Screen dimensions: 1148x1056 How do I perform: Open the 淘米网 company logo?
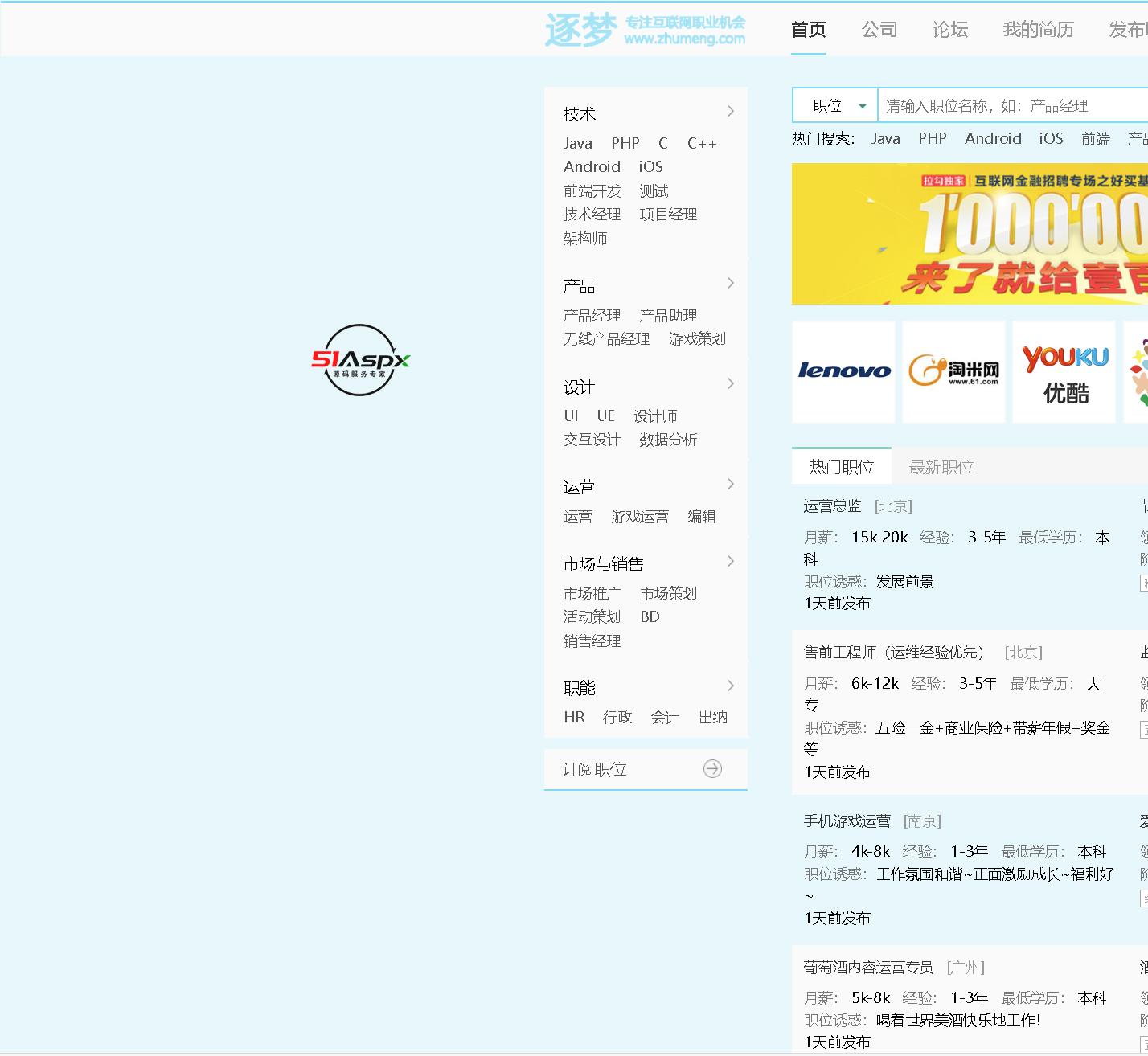point(953,371)
